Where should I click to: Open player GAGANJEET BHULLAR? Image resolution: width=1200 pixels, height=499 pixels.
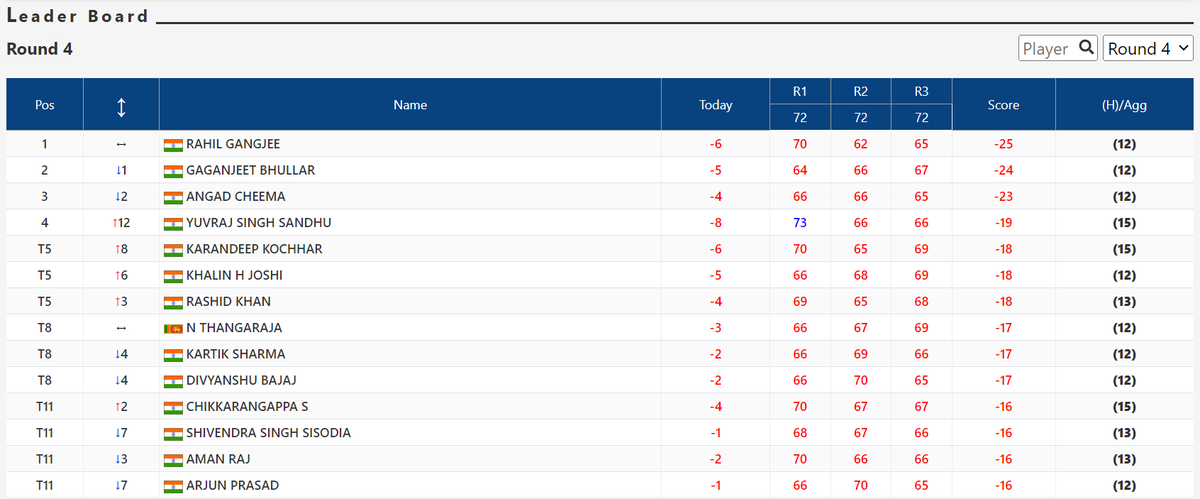coord(251,171)
